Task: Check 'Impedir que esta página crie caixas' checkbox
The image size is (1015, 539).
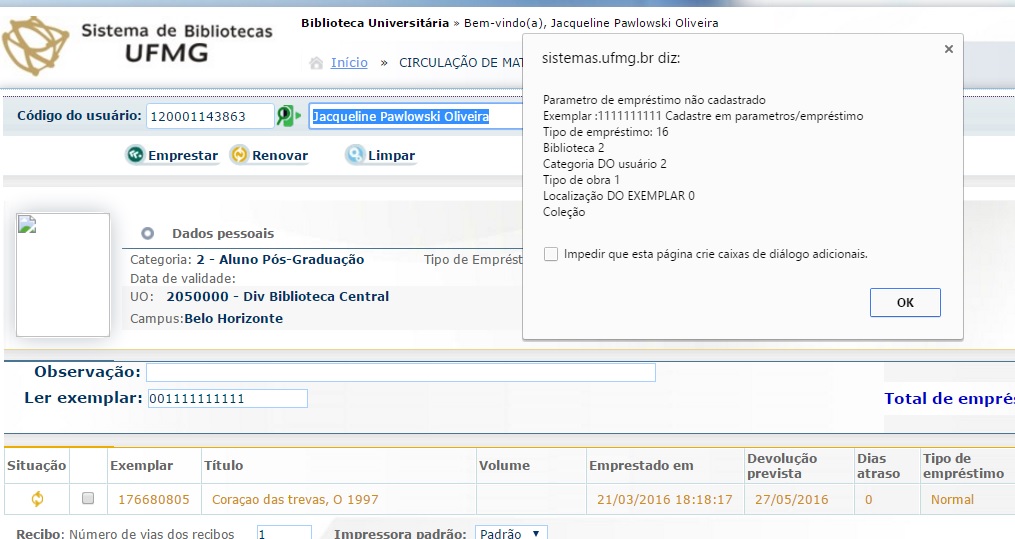Action: coord(551,254)
